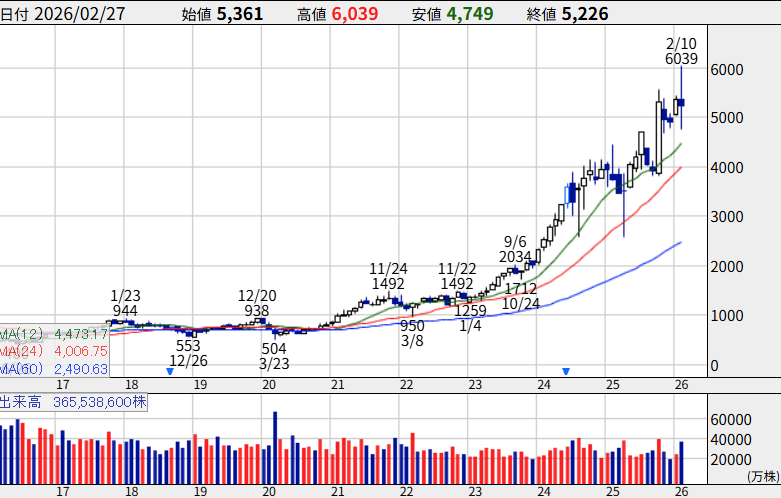Viewport: 781px width, 498px height.
Task: Click the blue triangle marker between 18 and 19
Action: click(x=170, y=371)
